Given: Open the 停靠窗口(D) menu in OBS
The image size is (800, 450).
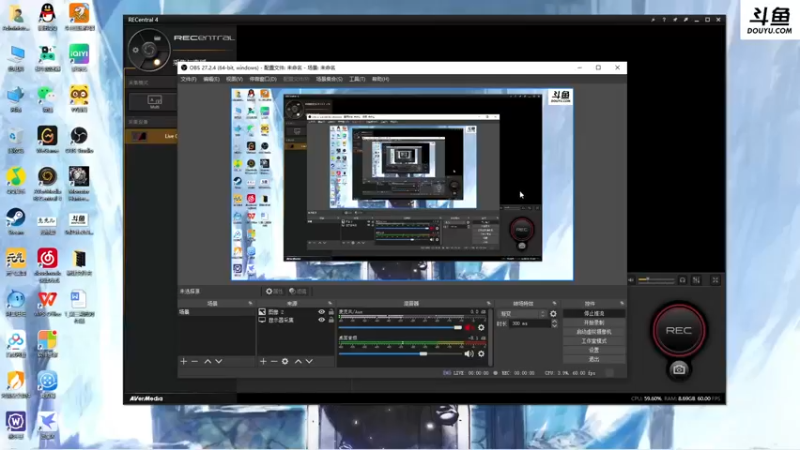Looking at the screenshot, I should click(x=263, y=79).
